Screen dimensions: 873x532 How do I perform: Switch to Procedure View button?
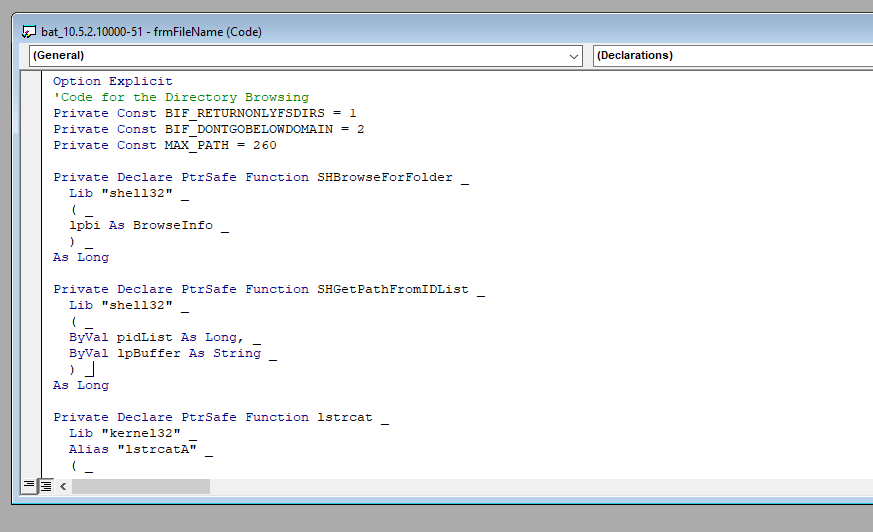coord(29,486)
